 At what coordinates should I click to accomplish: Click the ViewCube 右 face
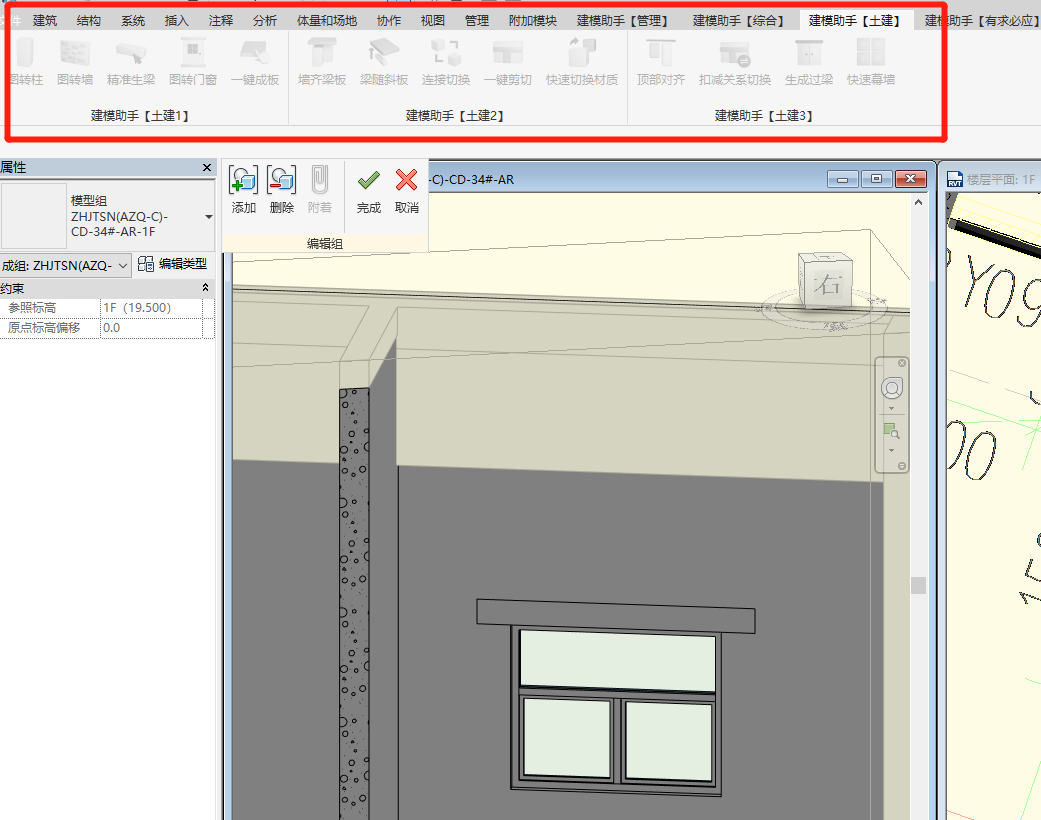point(826,283)
